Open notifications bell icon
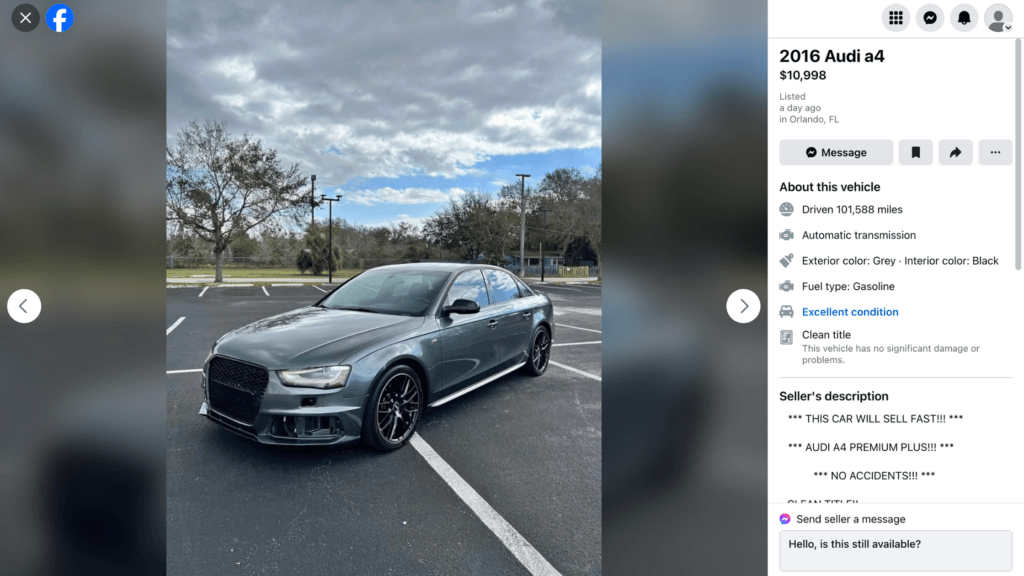Viewport: 1024px width, 576px height. (x=964, y=18)
